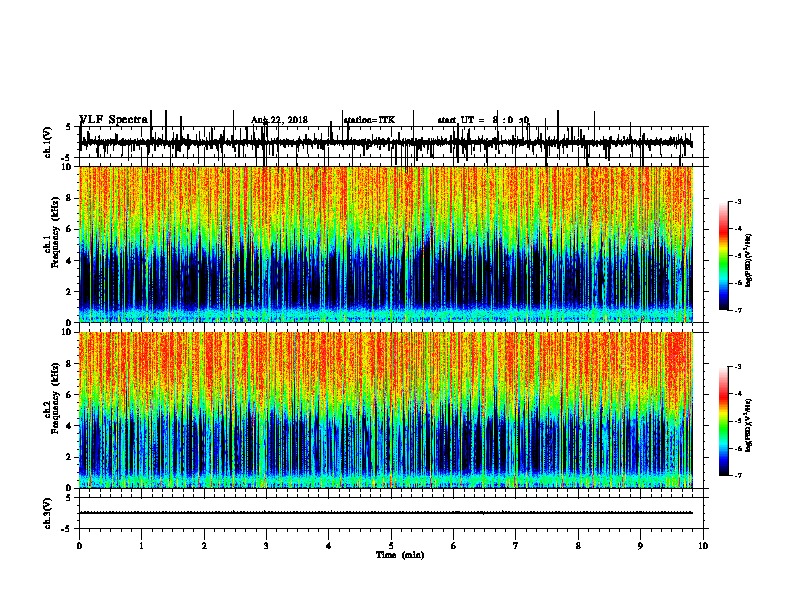Click the time axis tick label "7"

coord(516,546)
